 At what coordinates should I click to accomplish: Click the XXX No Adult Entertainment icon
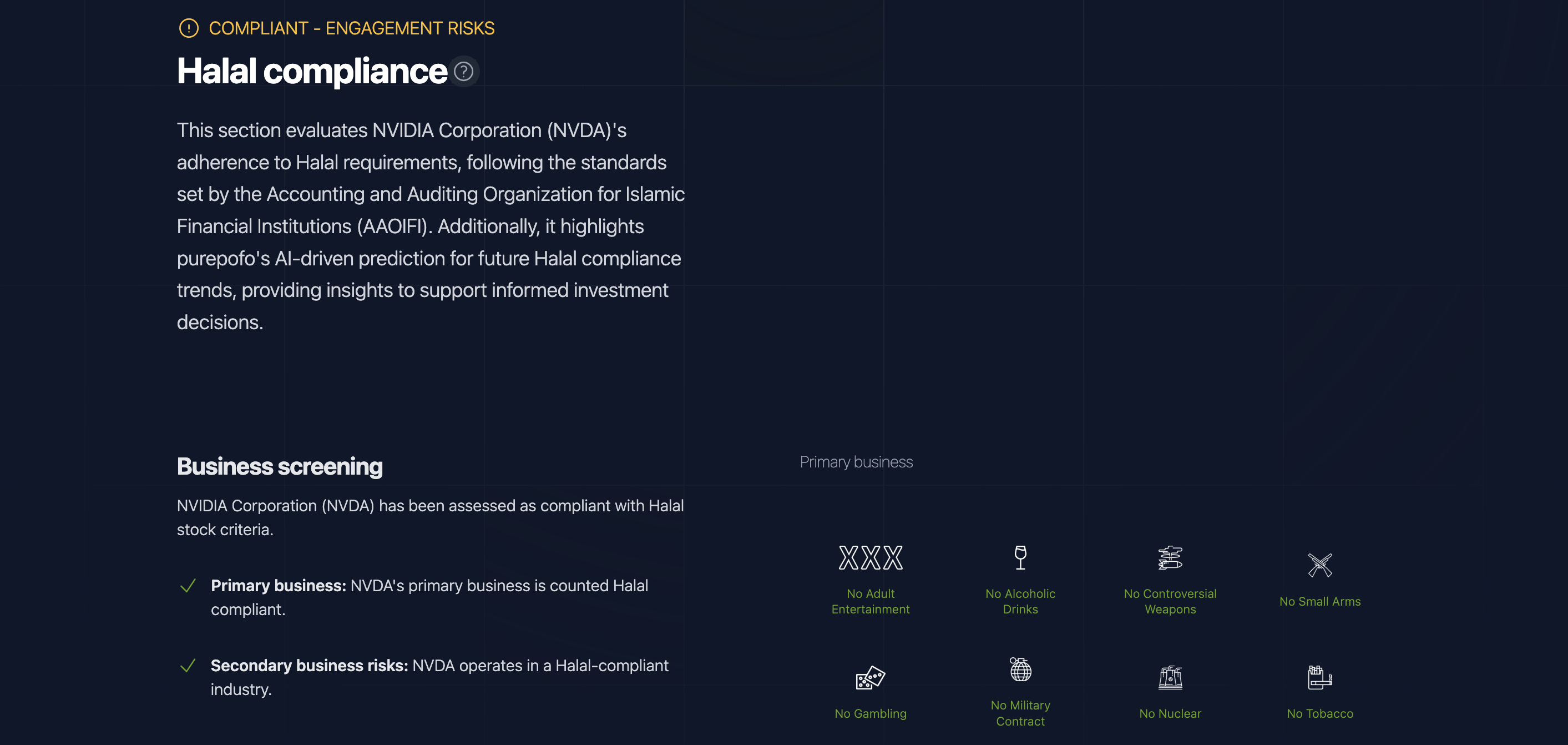click(871, 558)
